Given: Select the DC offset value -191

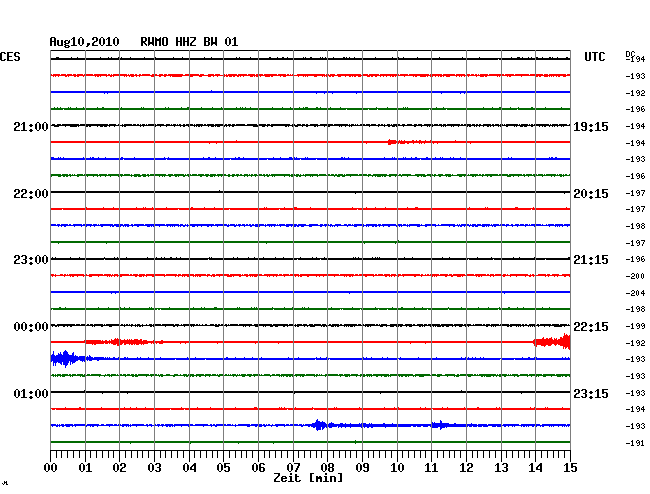Looking at the screenshot, I should coord(635,443).
